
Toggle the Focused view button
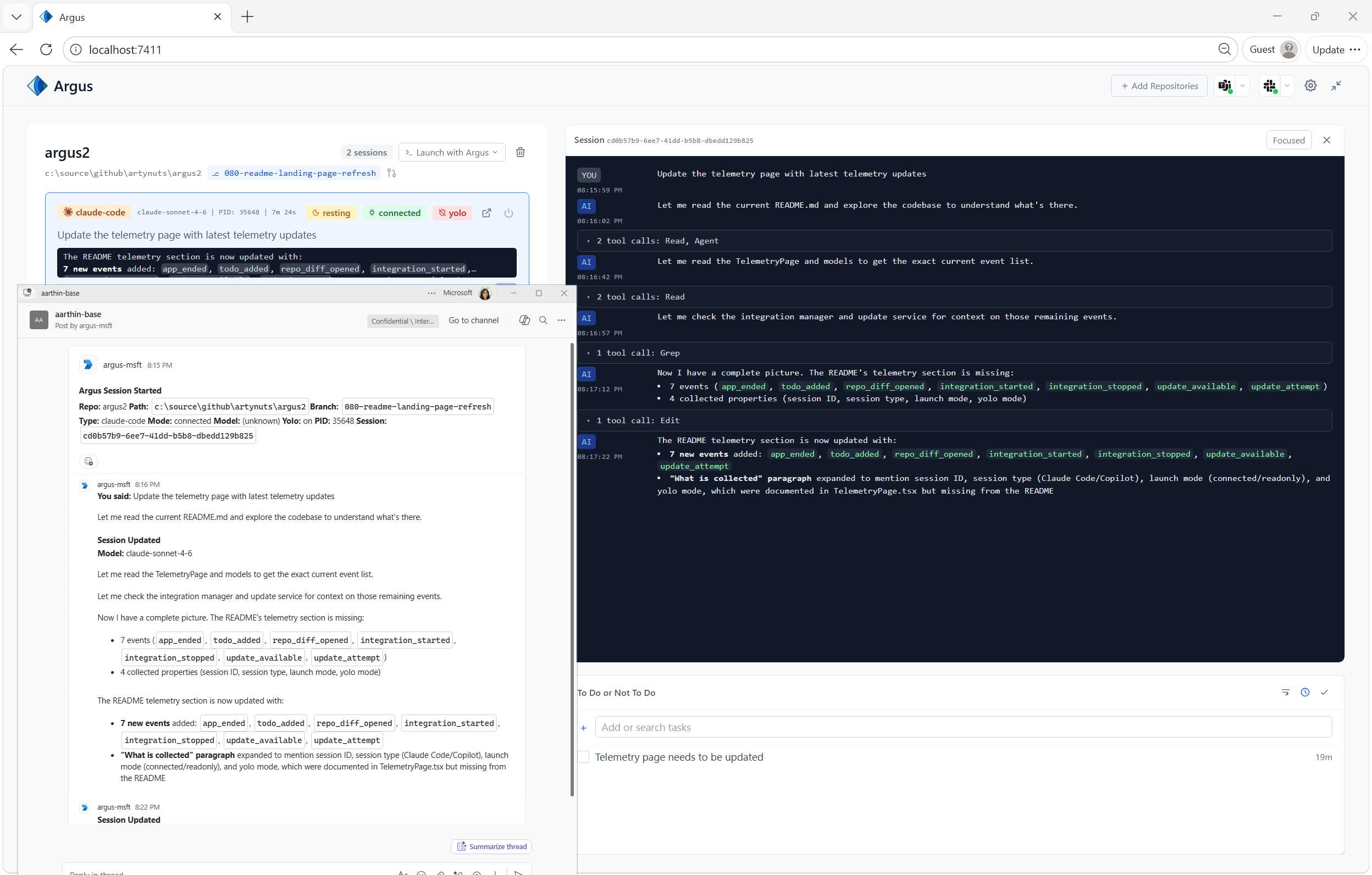point(1289,140)
